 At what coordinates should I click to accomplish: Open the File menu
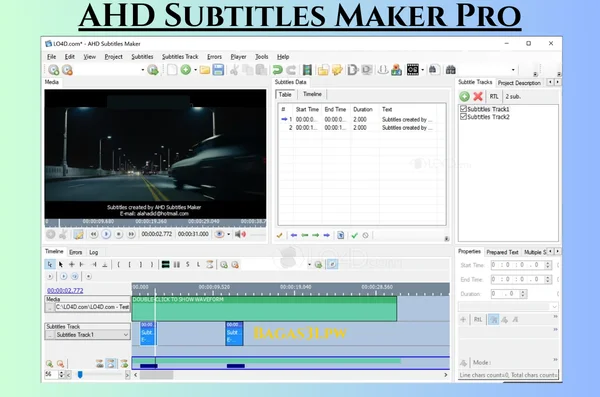pyautogui.click(x=52, y=57)
